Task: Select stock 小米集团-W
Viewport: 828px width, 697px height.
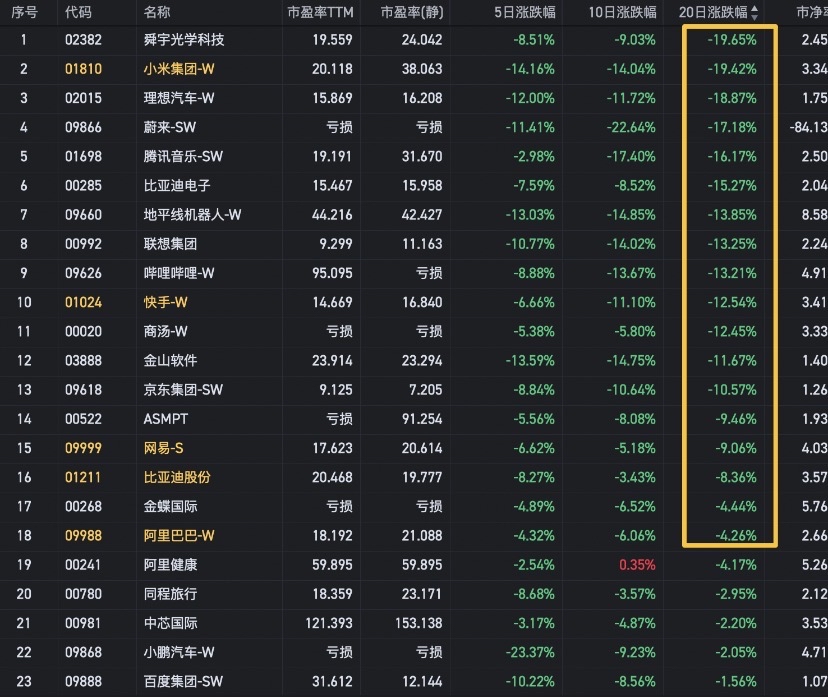Action: [x=179, y=69]
